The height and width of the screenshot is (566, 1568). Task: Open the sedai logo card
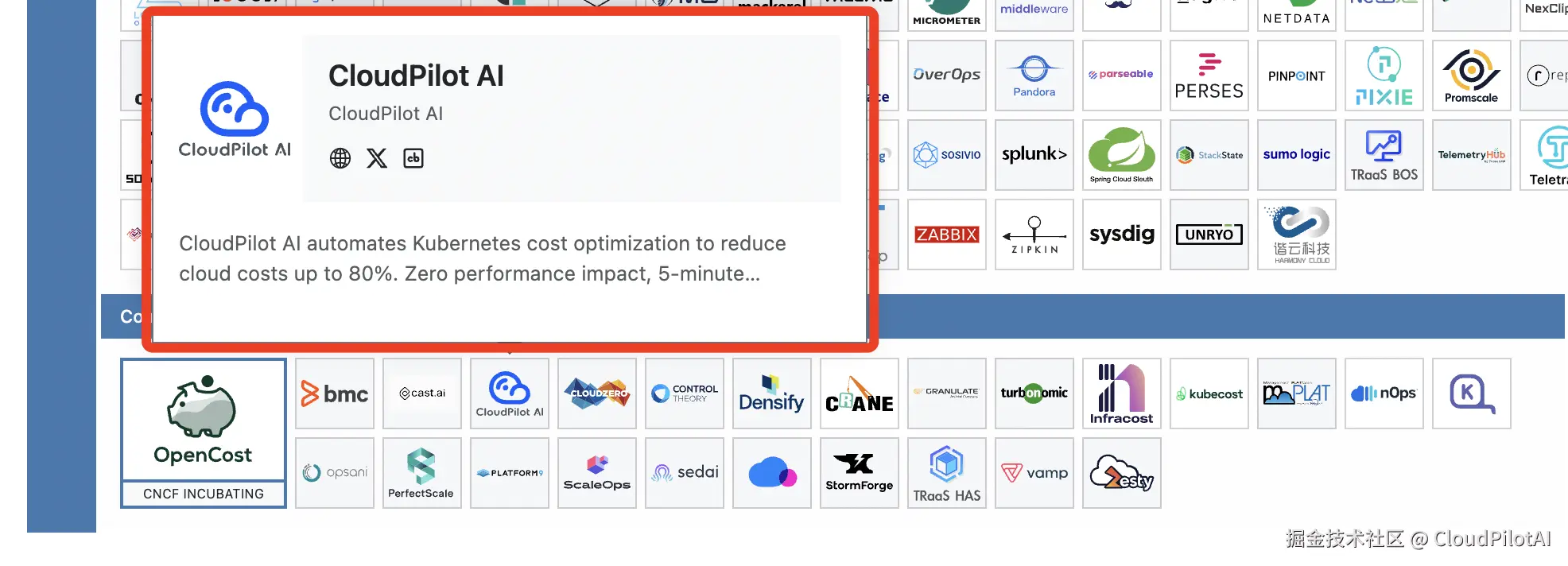(685, 473)
